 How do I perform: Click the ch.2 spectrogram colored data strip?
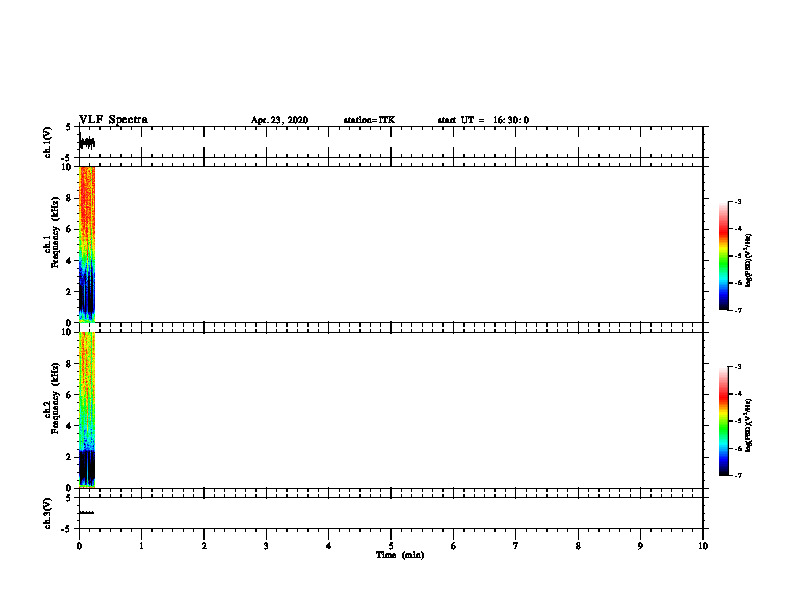87,410
